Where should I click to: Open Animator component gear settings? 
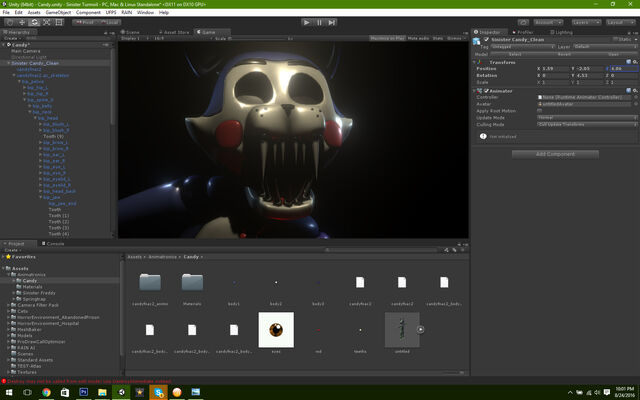click(x=635, y=91)
